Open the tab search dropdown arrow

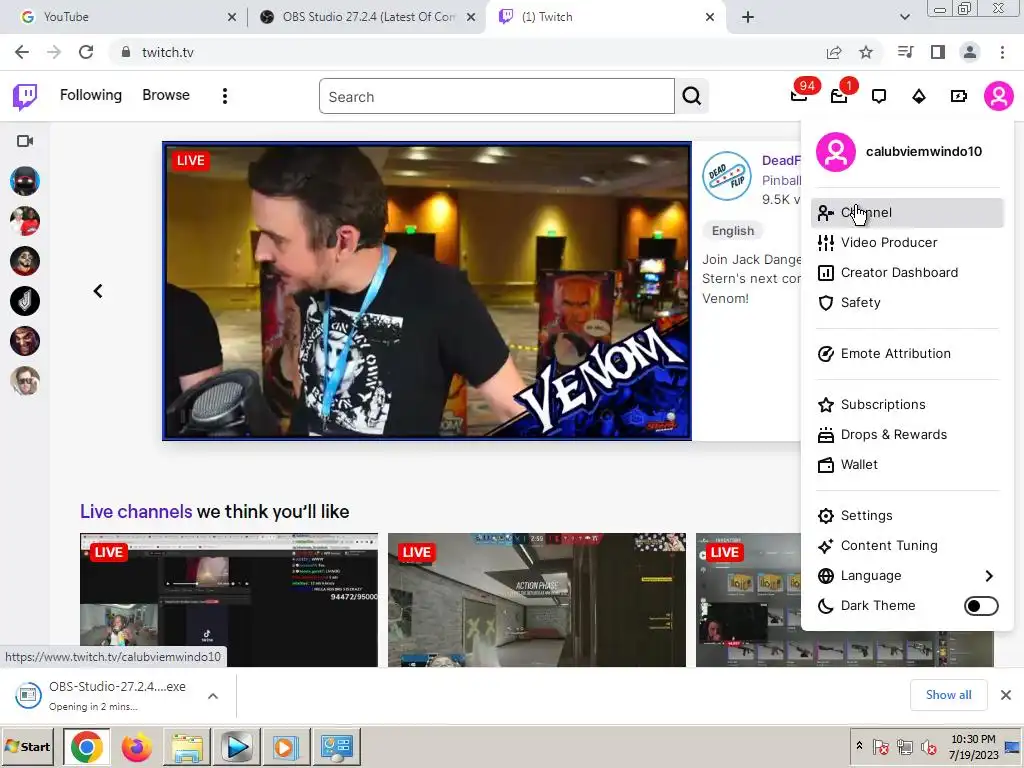[x=904, y=17]
